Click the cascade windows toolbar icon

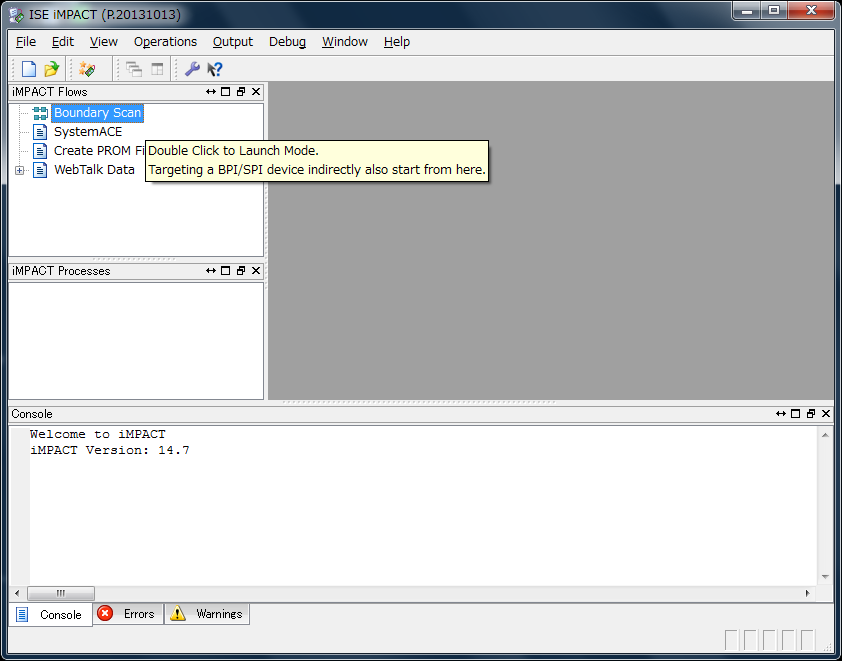pyautogui.click(x=133, y=69)
